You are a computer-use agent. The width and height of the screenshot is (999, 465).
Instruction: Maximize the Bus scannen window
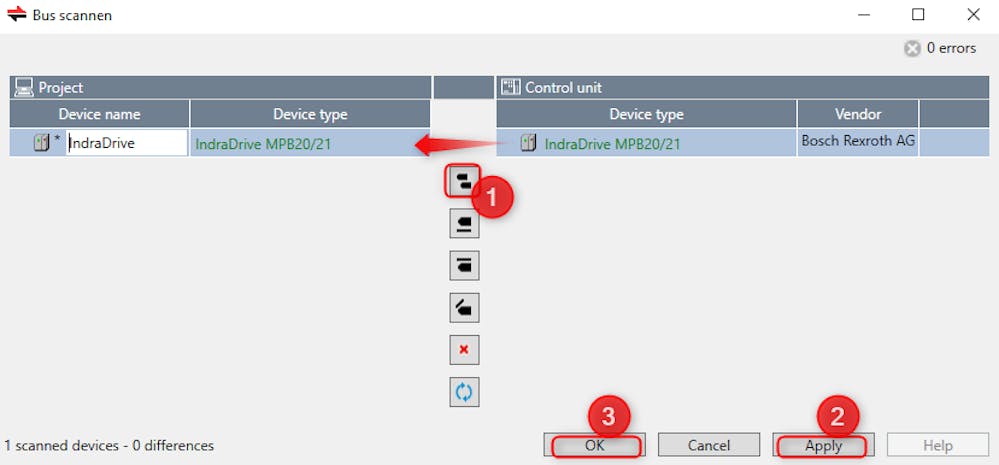pos(918,14)
